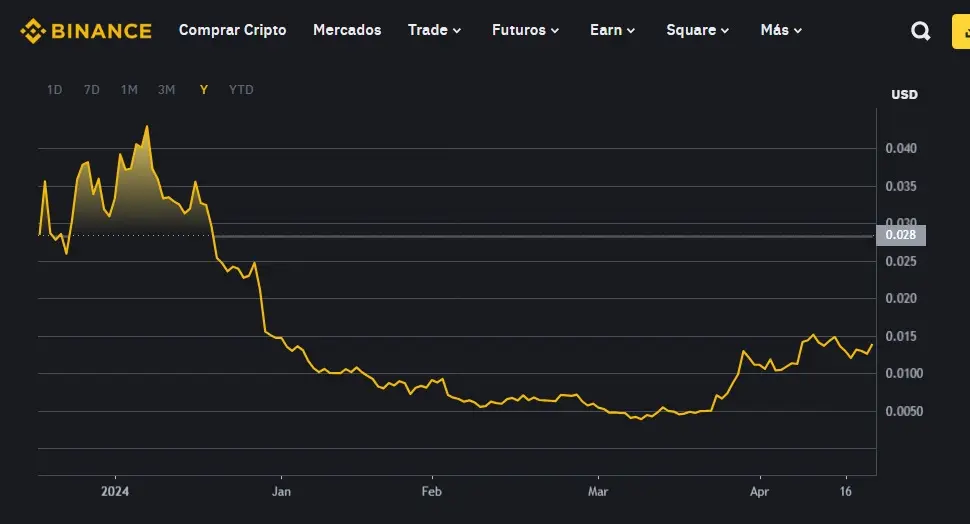Go to Mercados
This screenshot has height=524, width=970.
[x=347, y=30]
